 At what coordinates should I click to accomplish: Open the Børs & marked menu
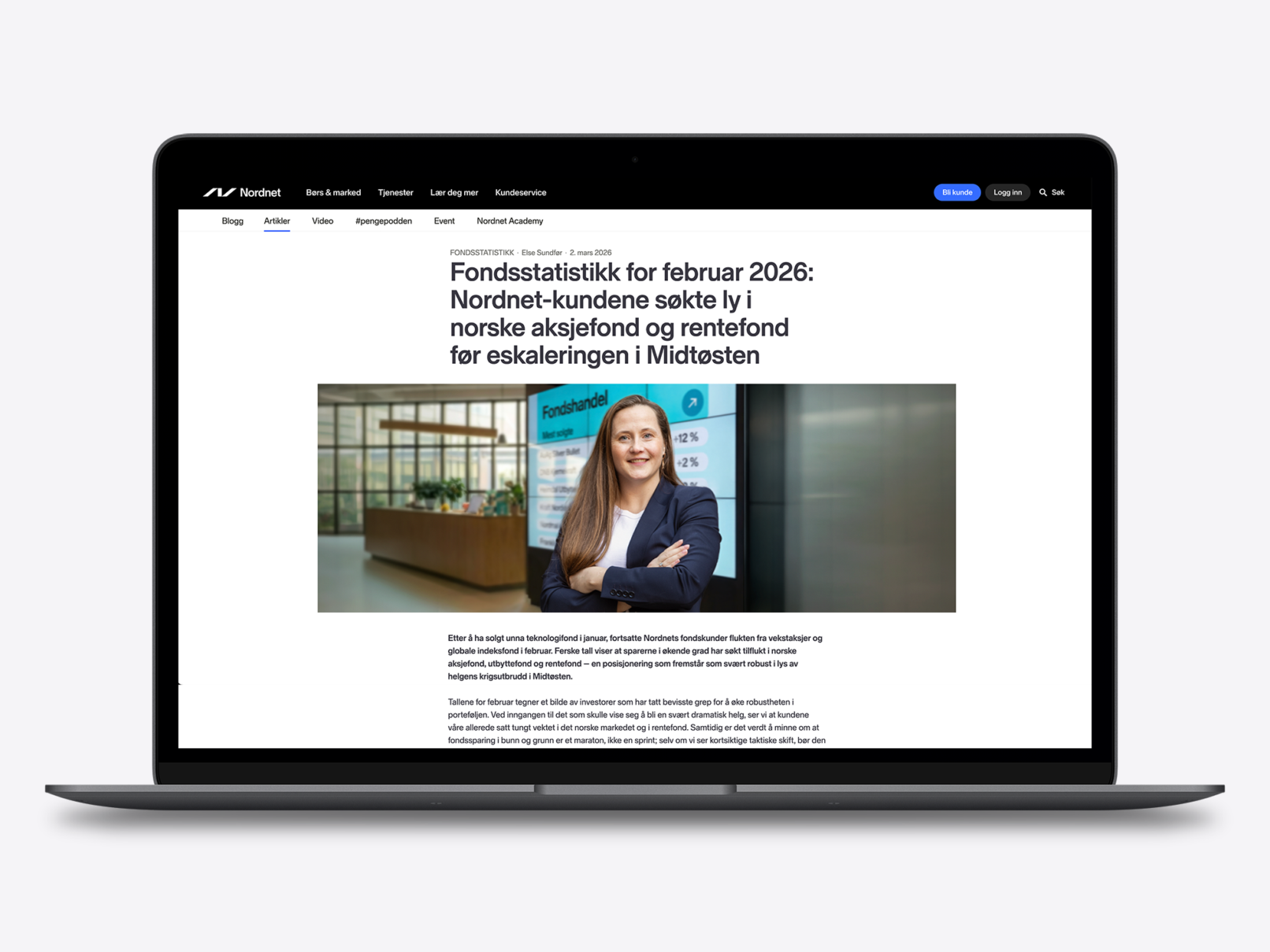333,193
